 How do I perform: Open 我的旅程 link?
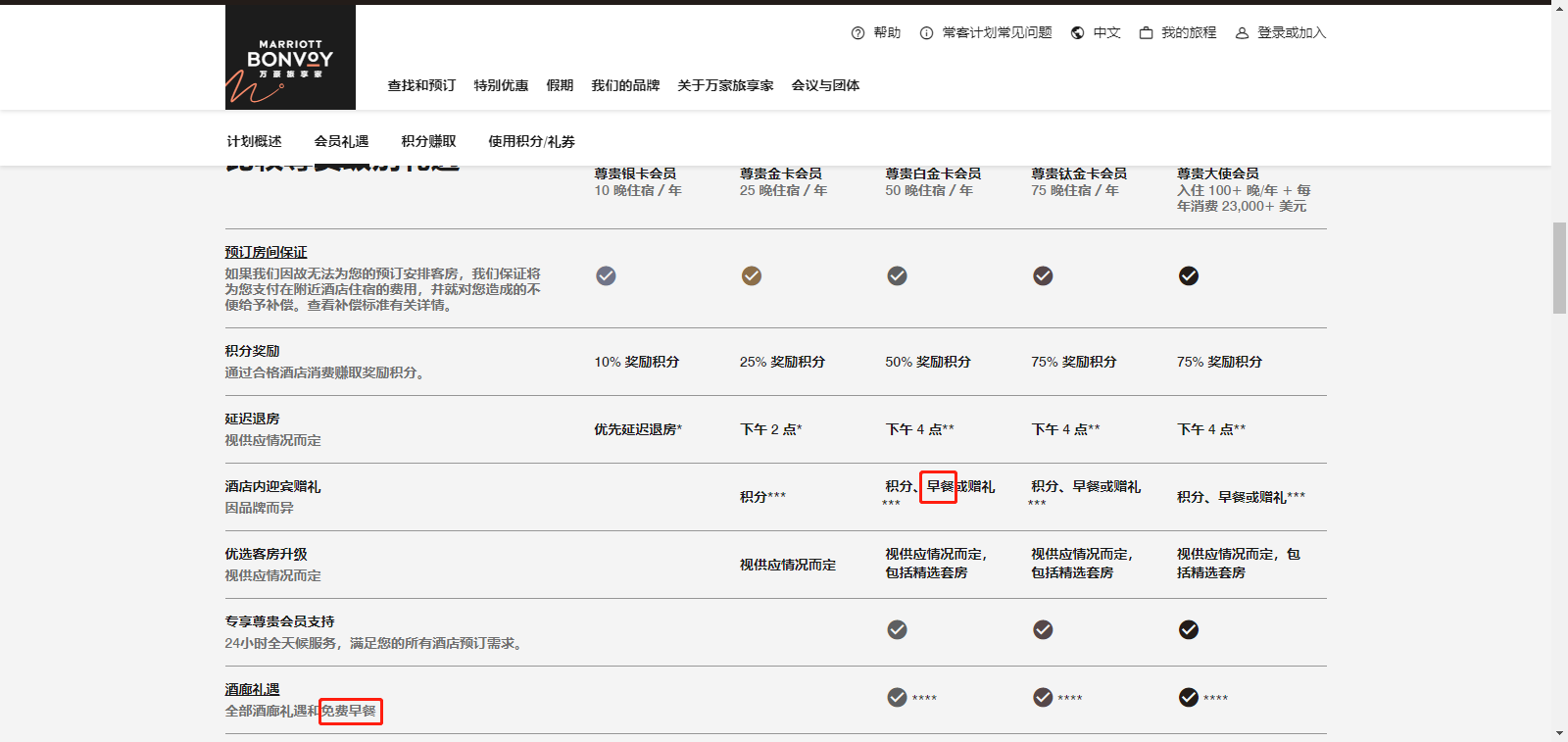click(x=1190, y=33)
